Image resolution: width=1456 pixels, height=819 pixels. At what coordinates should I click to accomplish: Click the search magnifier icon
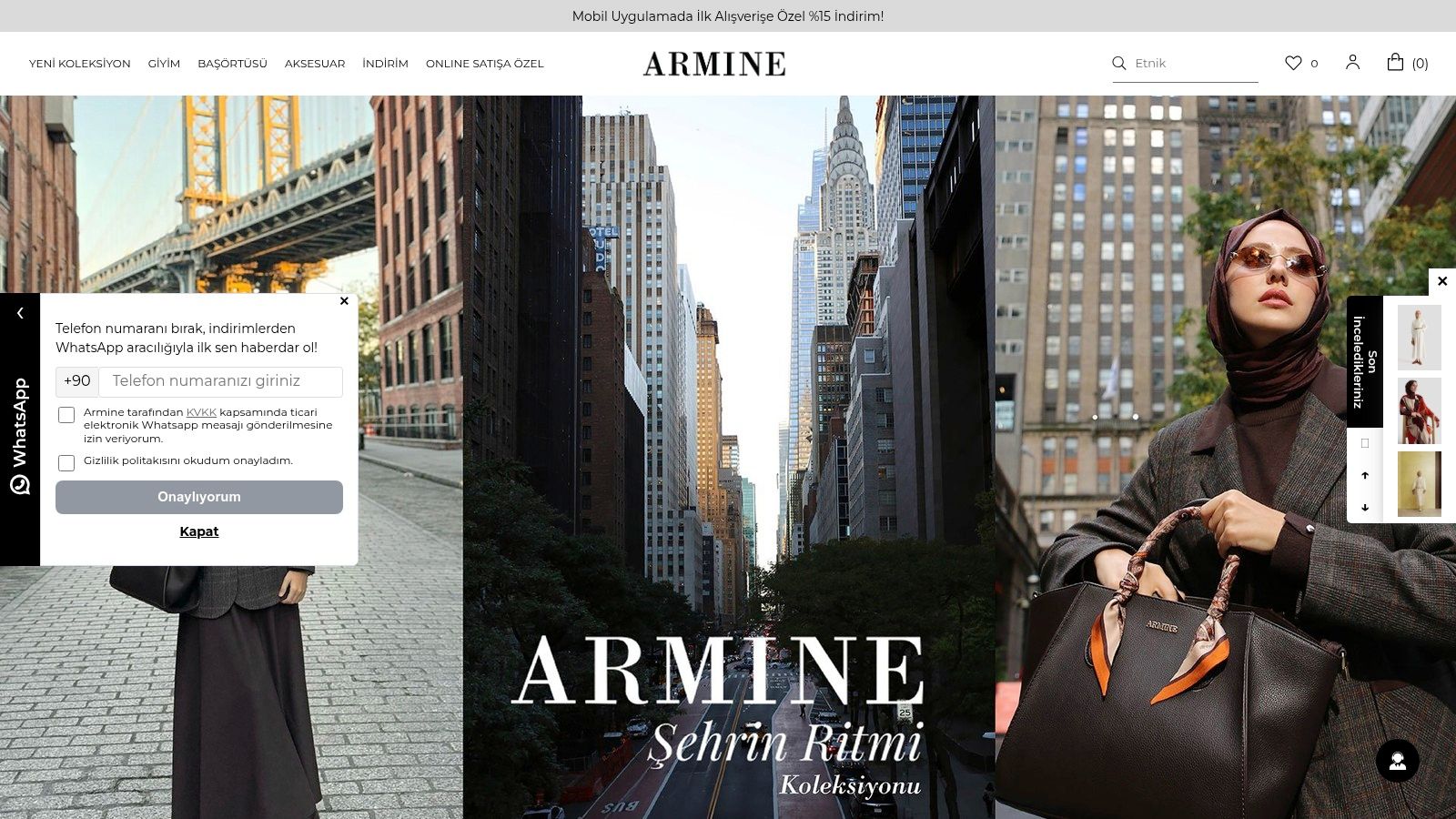pyautogui.click(x=1119, y=63)
